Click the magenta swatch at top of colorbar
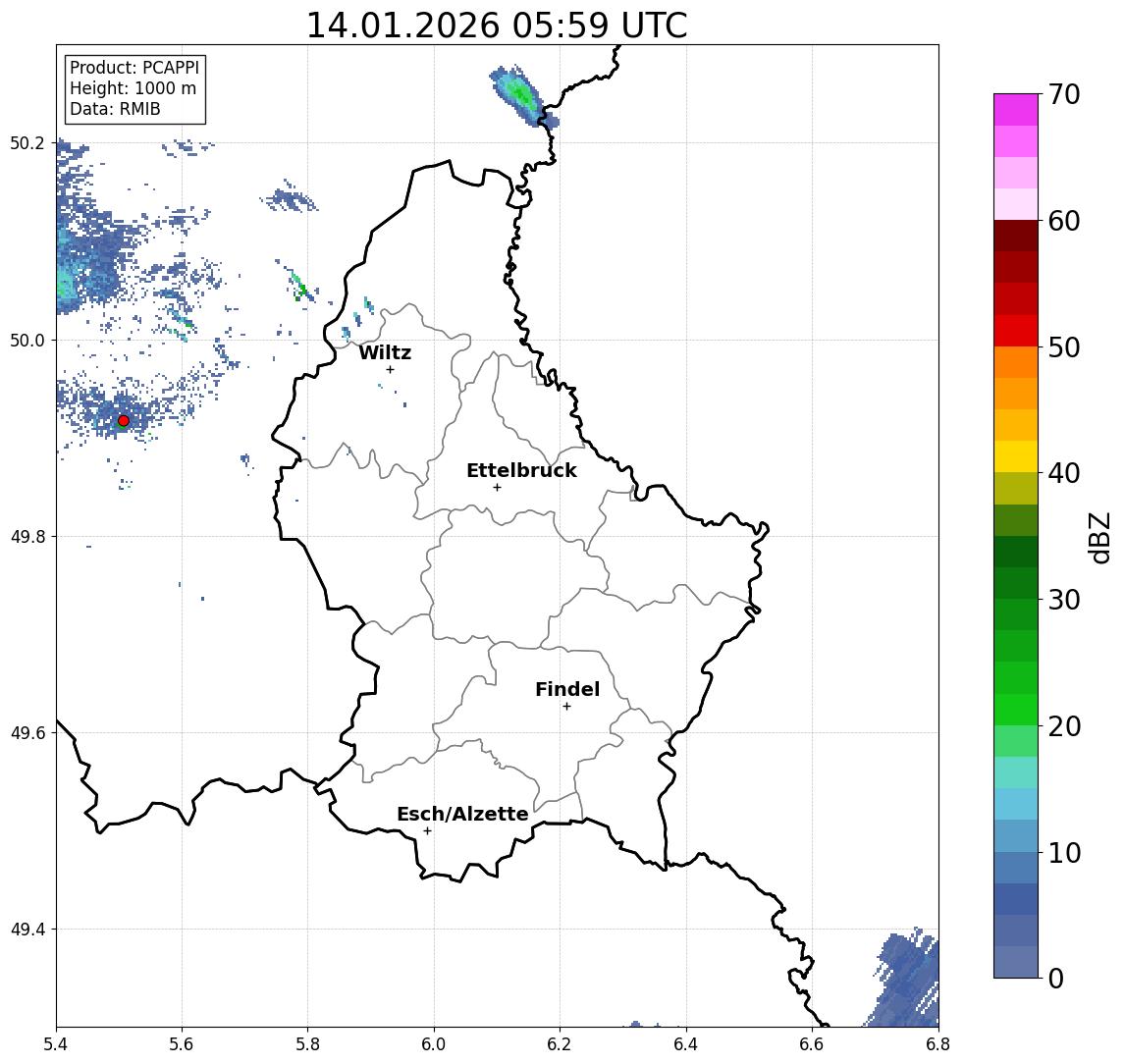The image size is (1124, 1064). (x=1016, y=110)
